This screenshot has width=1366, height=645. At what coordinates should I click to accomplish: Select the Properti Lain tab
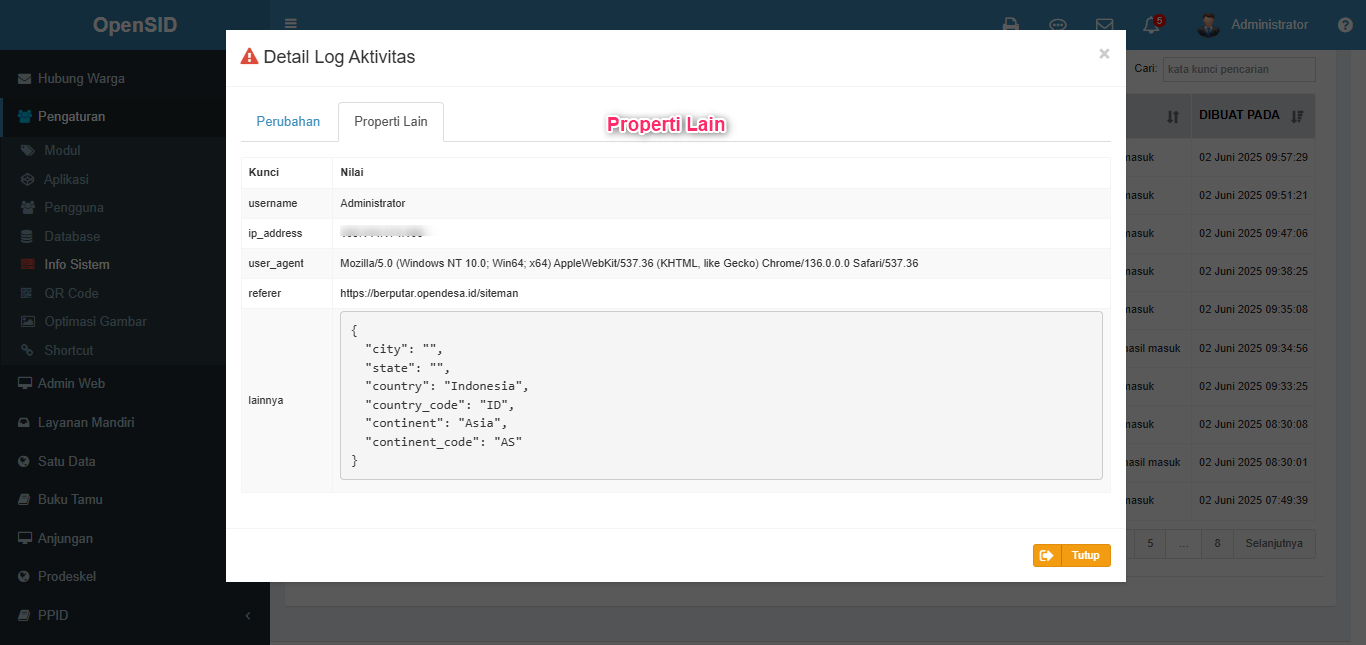pyautogui.click(x=391, y=121)
